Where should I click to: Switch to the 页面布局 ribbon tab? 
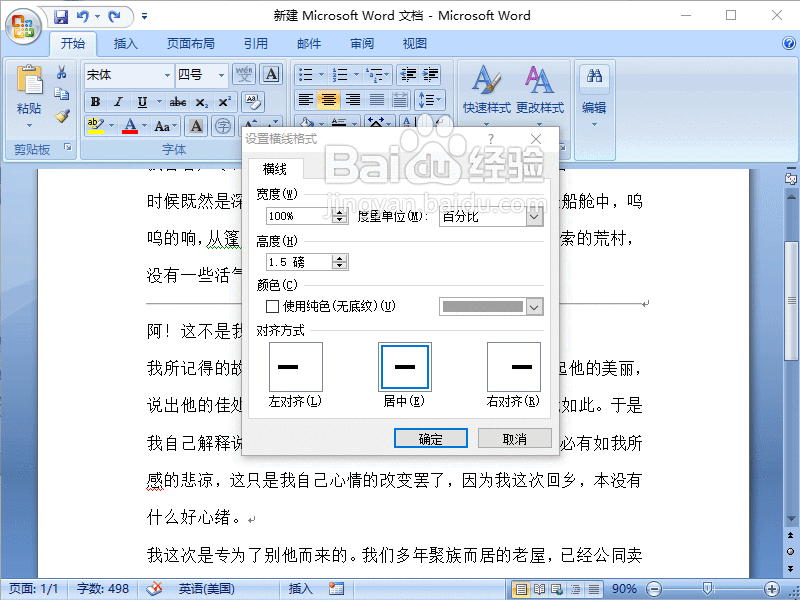pos(191,44)
